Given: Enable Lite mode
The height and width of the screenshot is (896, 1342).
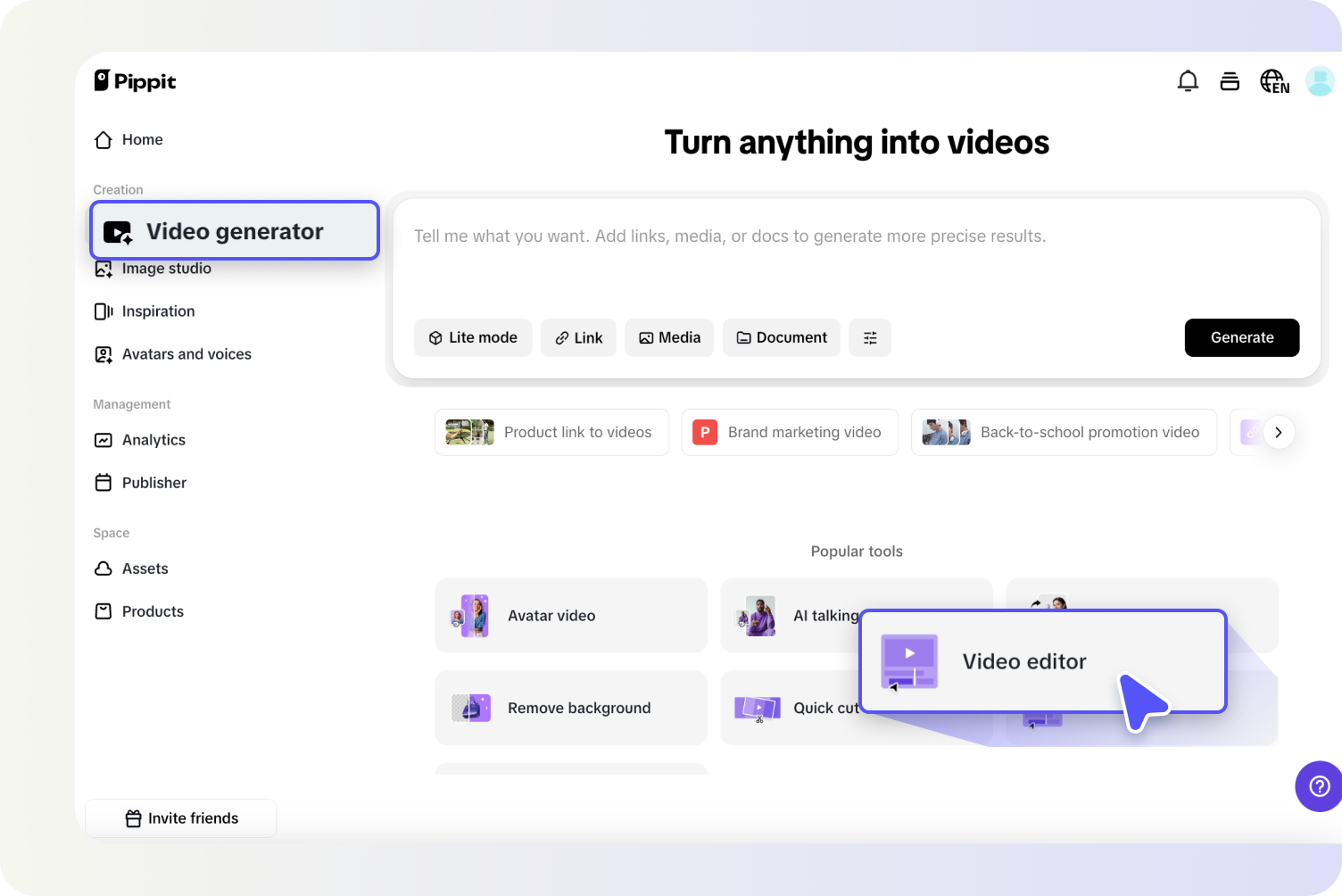Looking at the screenshot, I should point(473,337).
